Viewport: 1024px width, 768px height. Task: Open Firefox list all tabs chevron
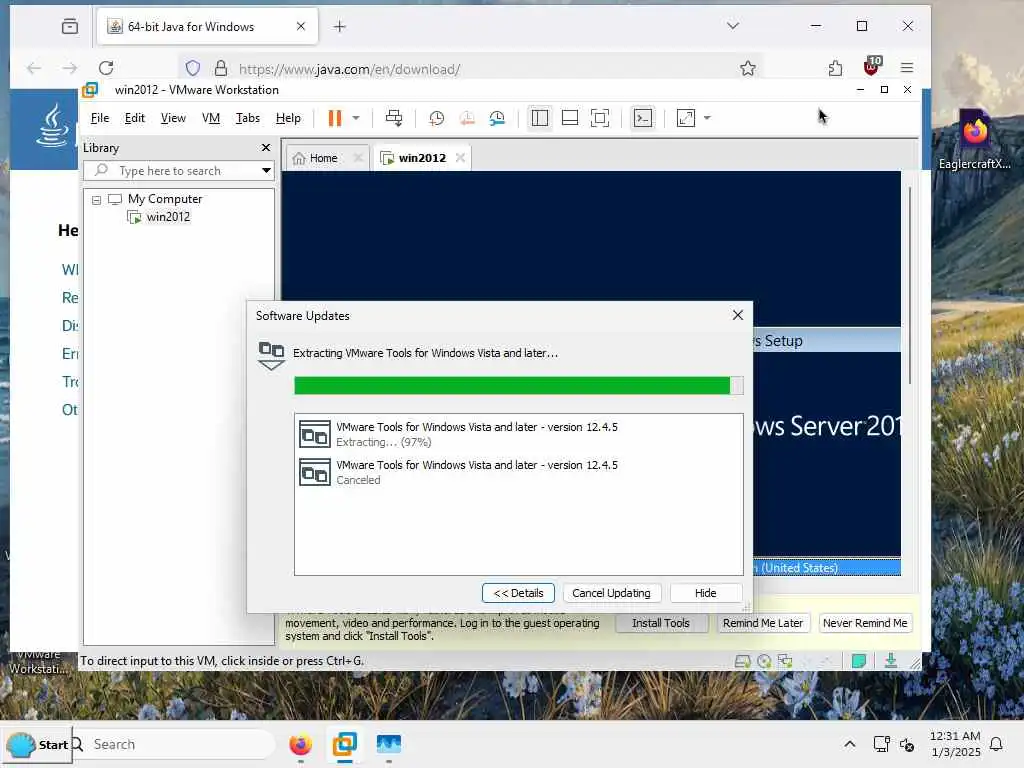733,25
